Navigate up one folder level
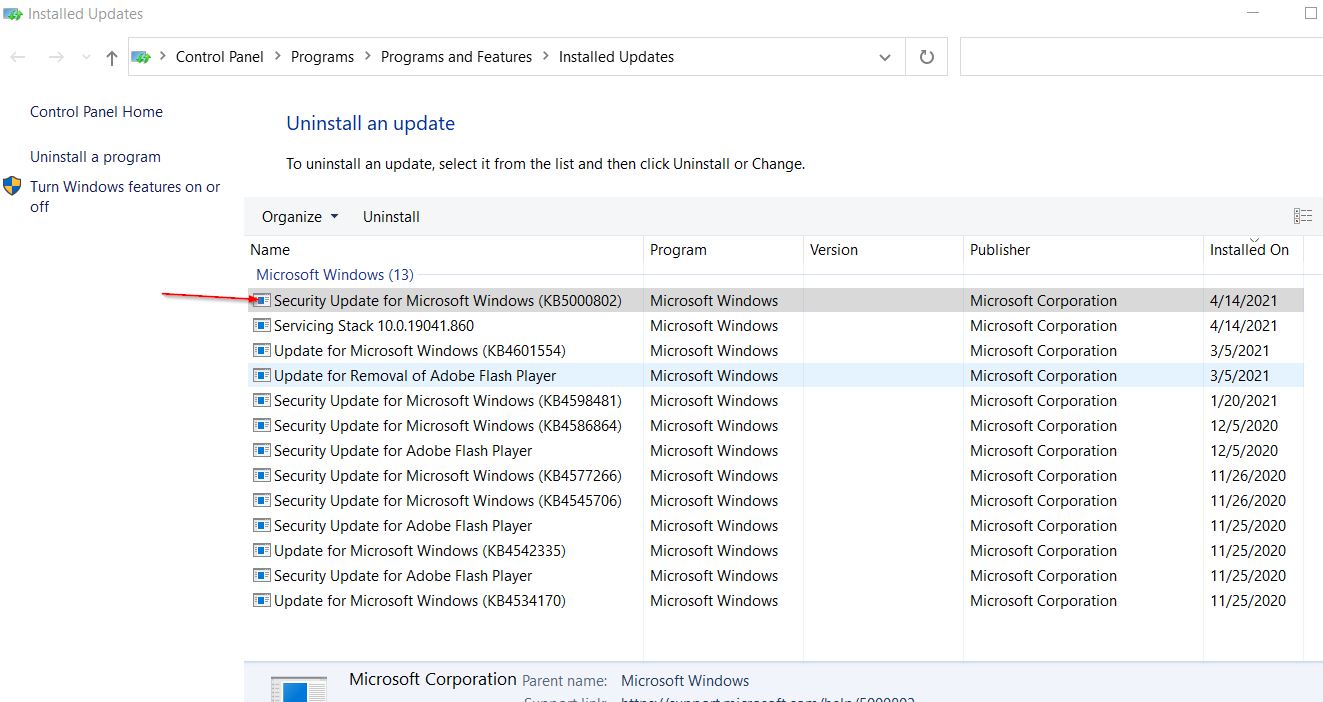The image size is (1323, 702). [112, 58]
